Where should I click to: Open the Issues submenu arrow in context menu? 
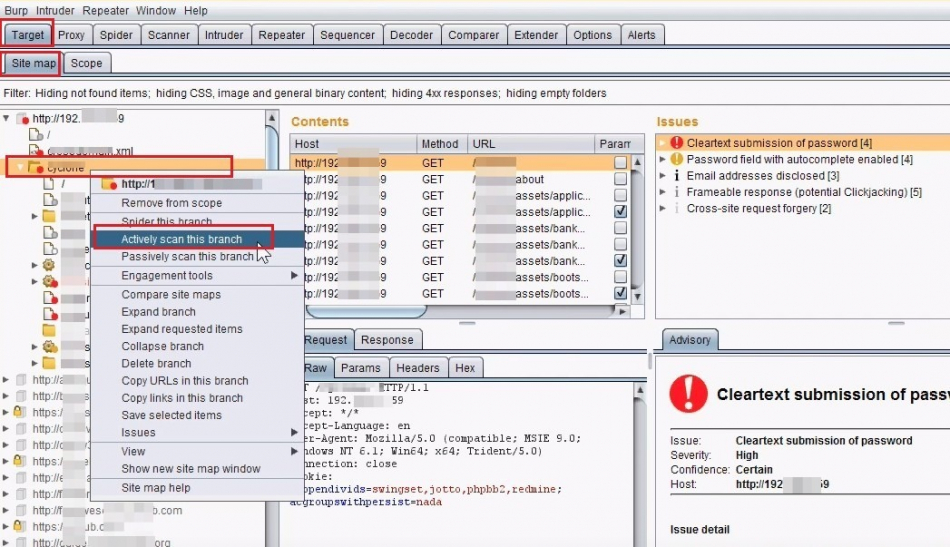tap(294, 433)
